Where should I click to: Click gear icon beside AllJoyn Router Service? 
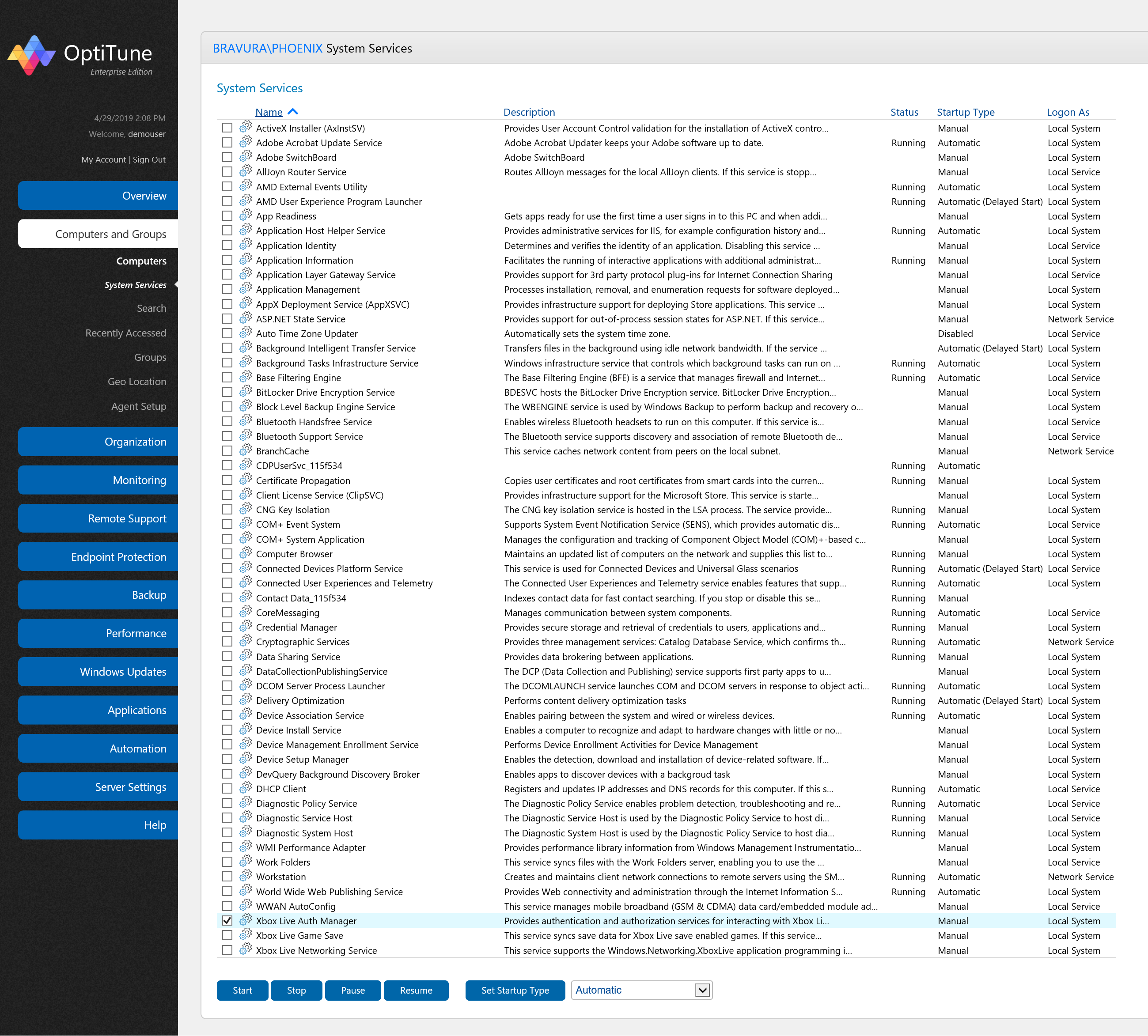pos(246,171)
